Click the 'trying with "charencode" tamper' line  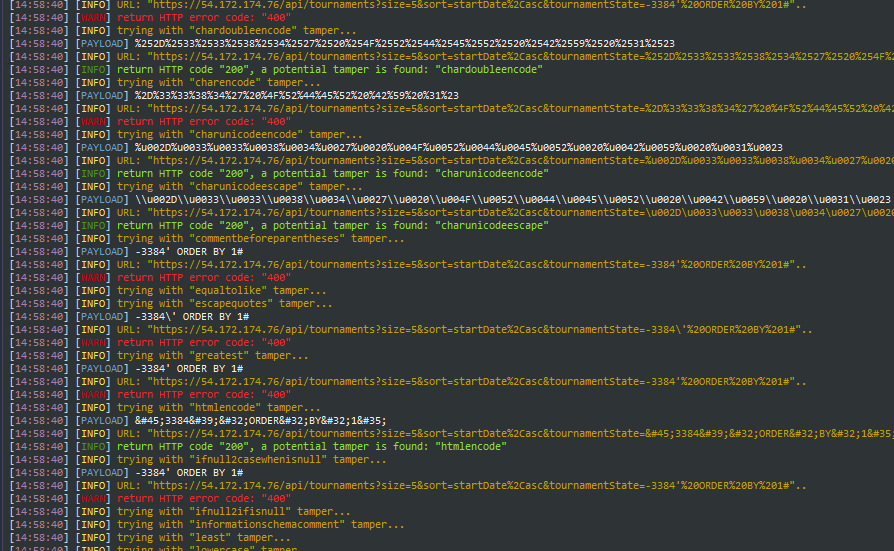coord(165,83)
